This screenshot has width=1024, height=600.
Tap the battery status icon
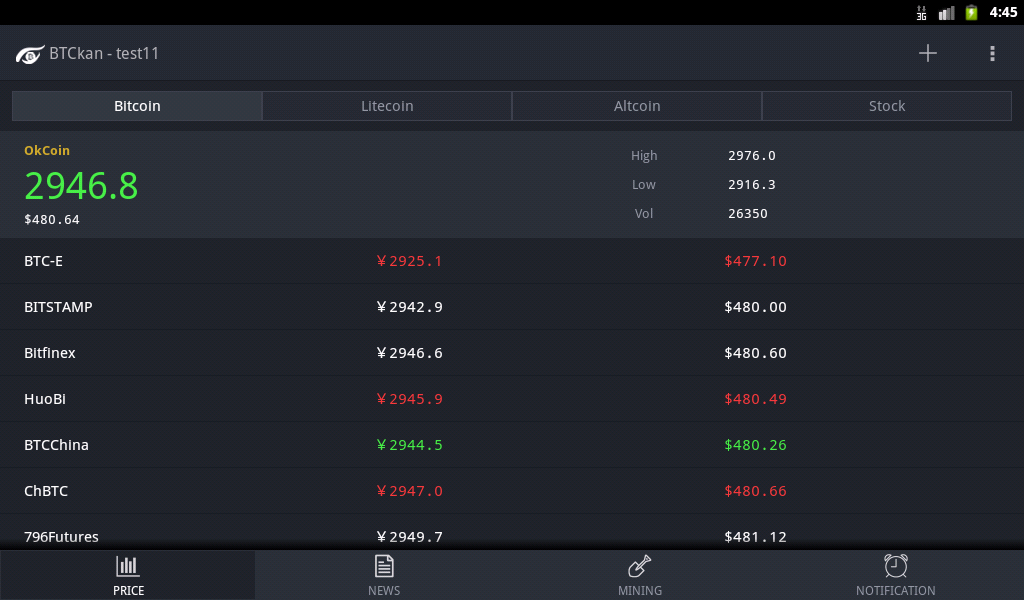(x=971, y=12)
